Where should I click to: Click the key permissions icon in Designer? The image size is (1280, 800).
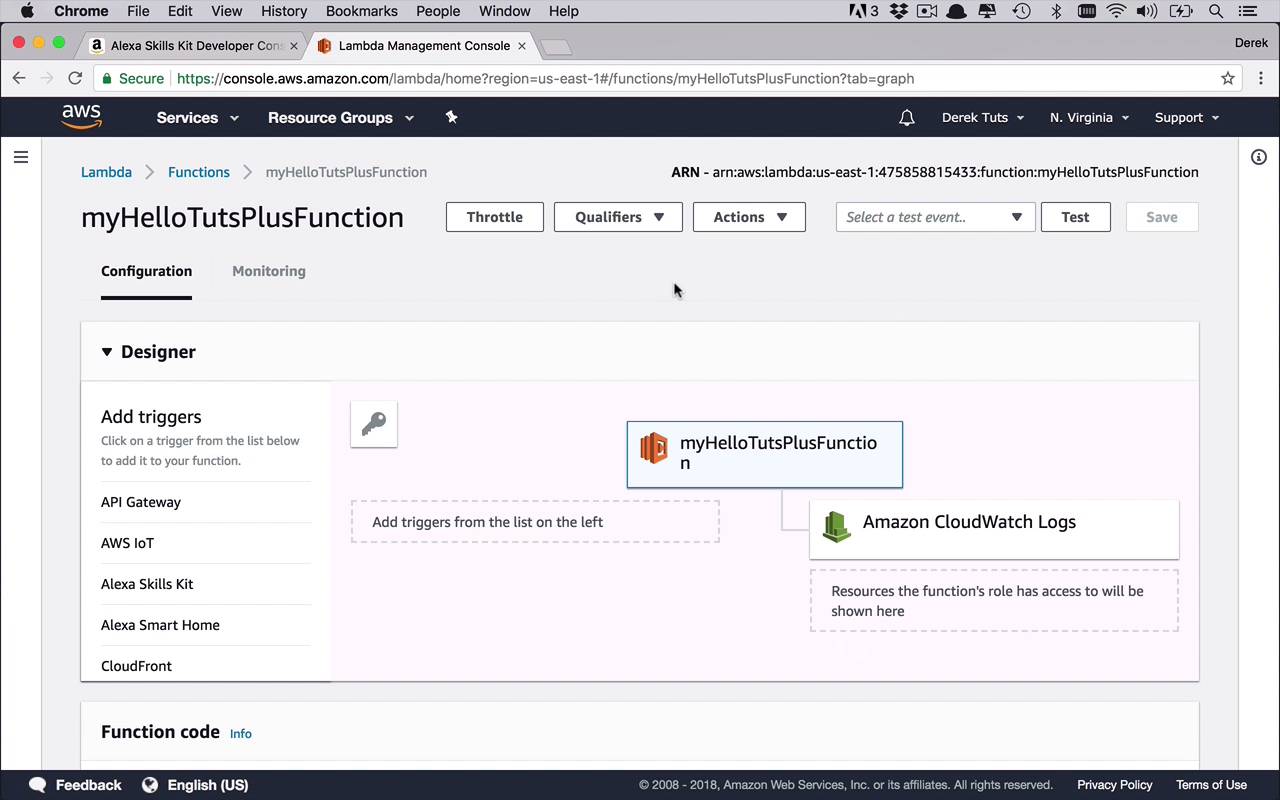(374, 424)
